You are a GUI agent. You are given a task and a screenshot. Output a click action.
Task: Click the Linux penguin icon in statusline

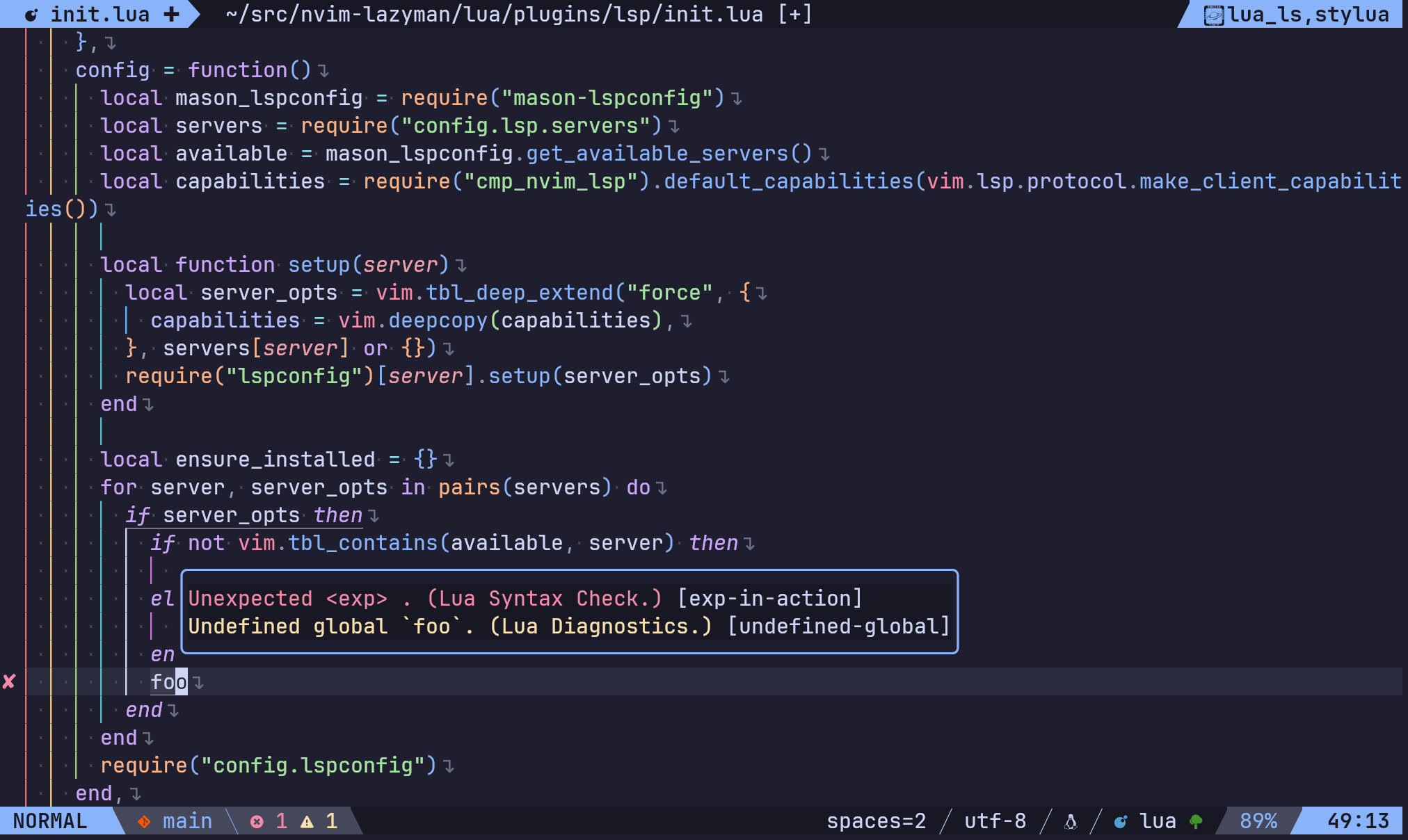pyautogui.click(x=1071, y=822)
